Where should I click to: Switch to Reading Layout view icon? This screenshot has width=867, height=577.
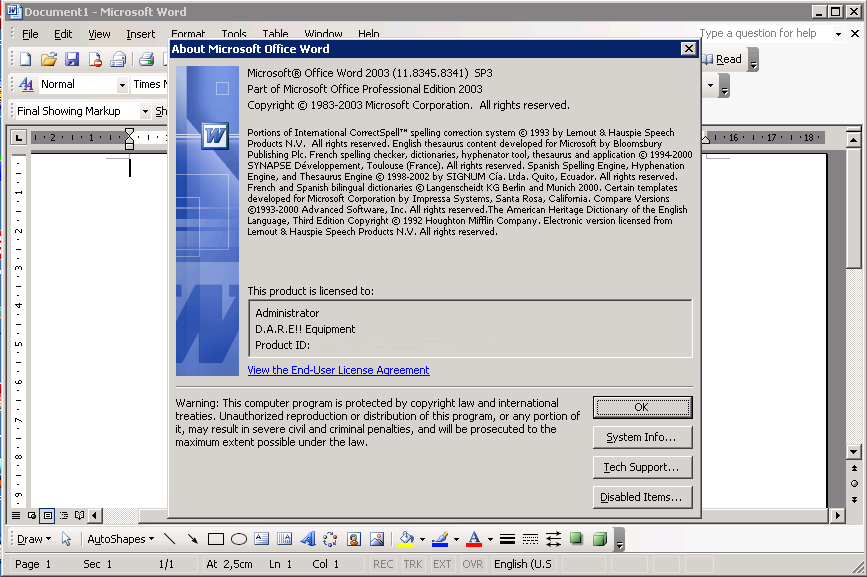pyautogui.click(x=80, y=516)
